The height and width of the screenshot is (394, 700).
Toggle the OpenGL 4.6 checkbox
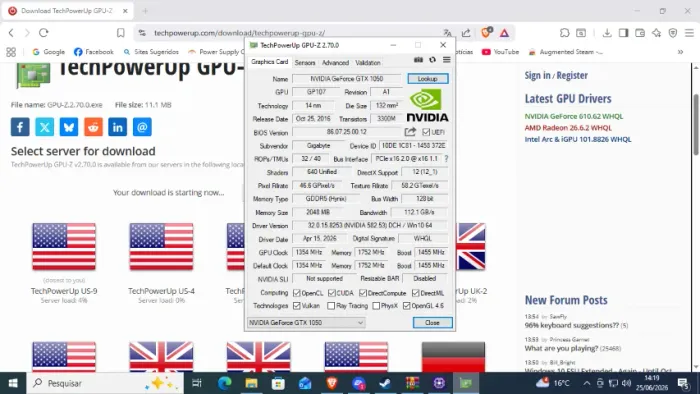coord(406,306)
